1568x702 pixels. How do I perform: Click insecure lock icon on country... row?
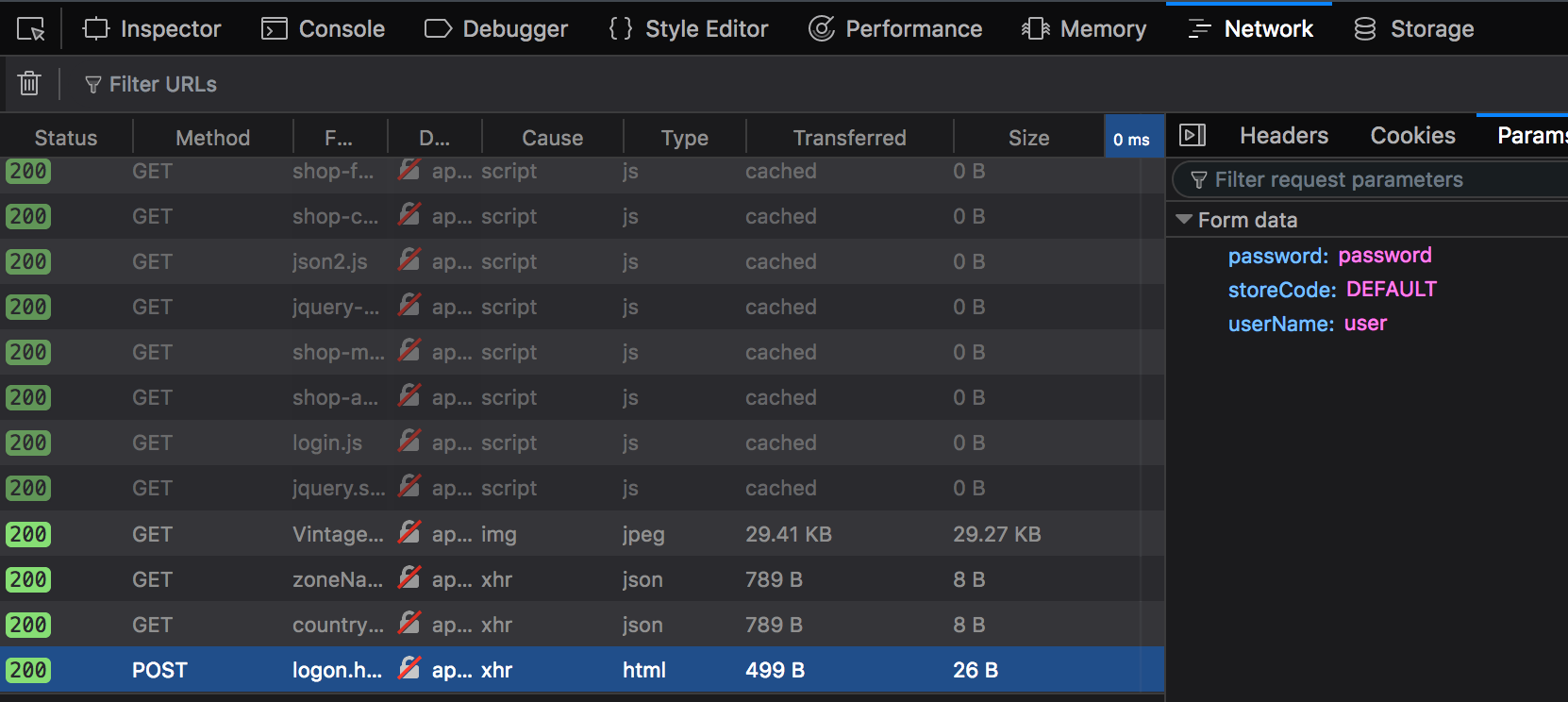pos(409,623)
